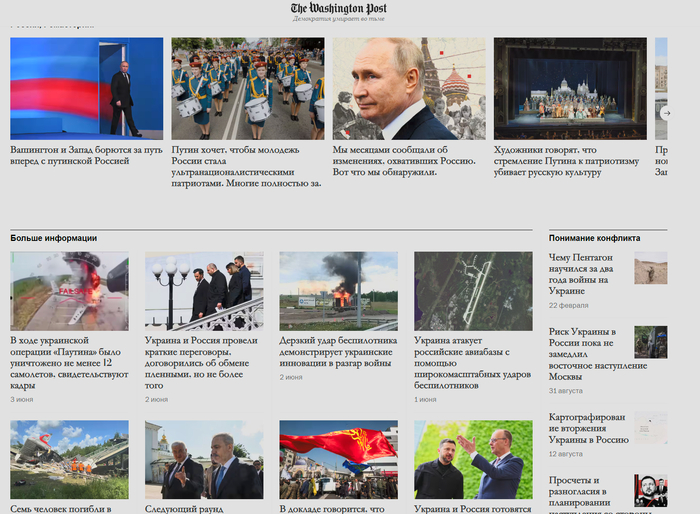Open the Putin walking on stage photo
700x514 pixels.
tap(86, 88)
